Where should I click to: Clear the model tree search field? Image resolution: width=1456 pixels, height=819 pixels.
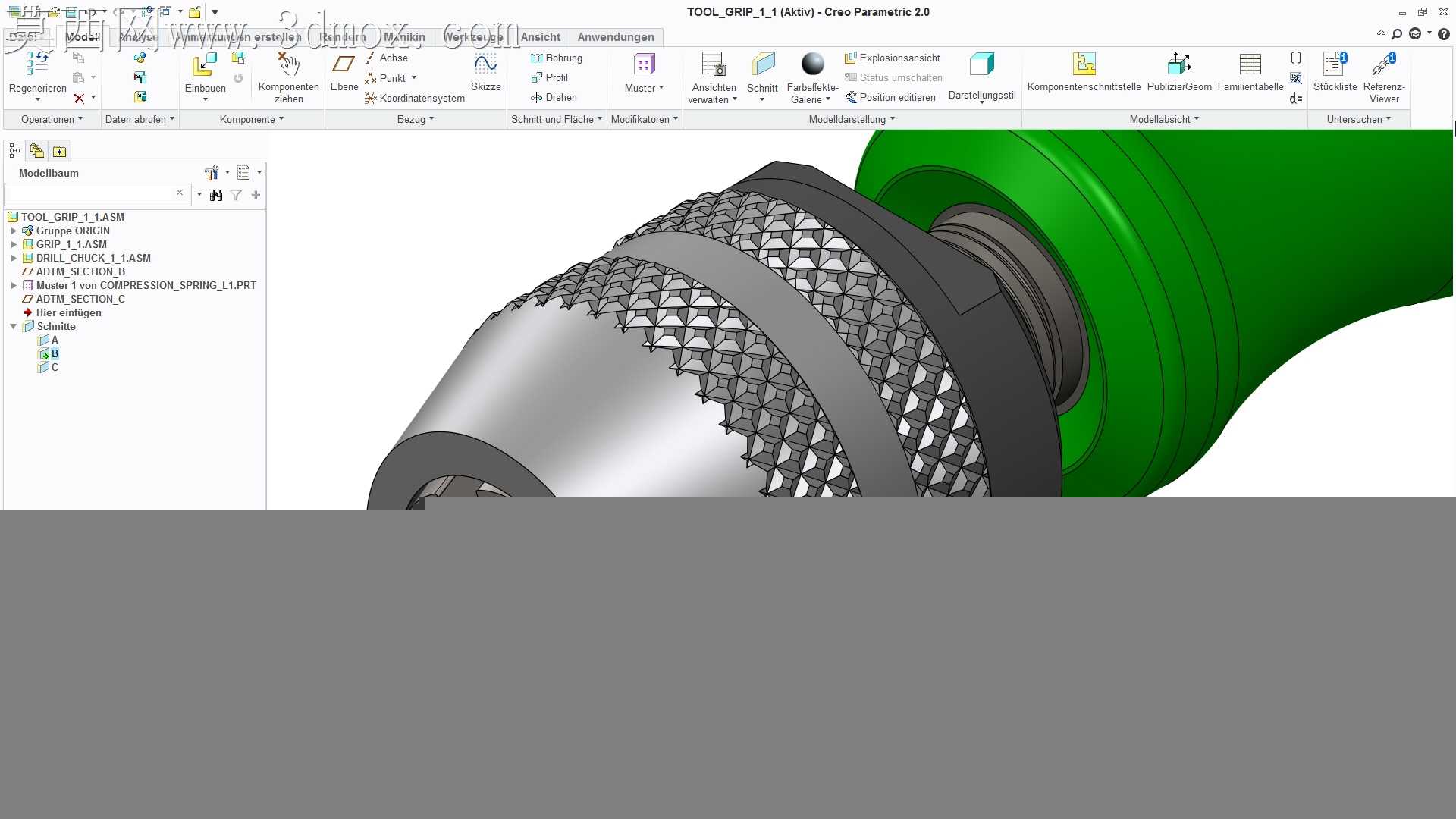tap(180, 193)
